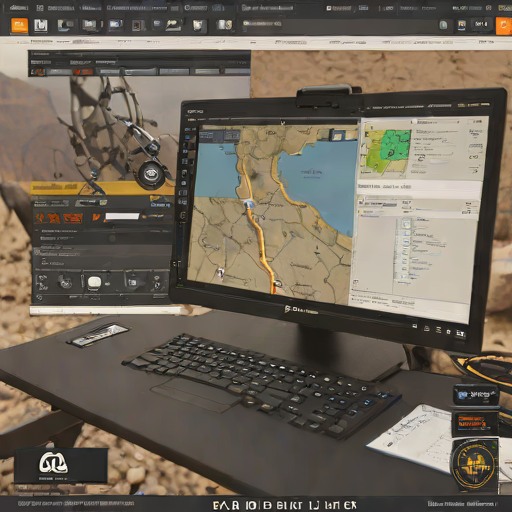Viewport: 512px width, 512px height.
Task: Click the orange icon at the left end of the top toolbar
Action: click(20, 25)
